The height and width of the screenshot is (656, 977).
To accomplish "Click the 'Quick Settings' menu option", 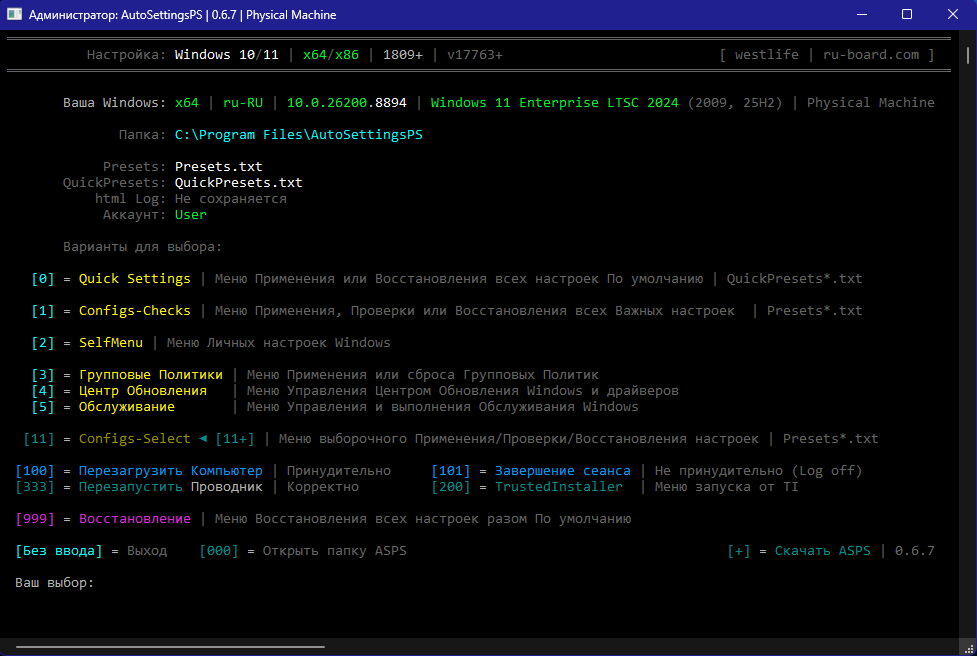I will tap(135, 278).
